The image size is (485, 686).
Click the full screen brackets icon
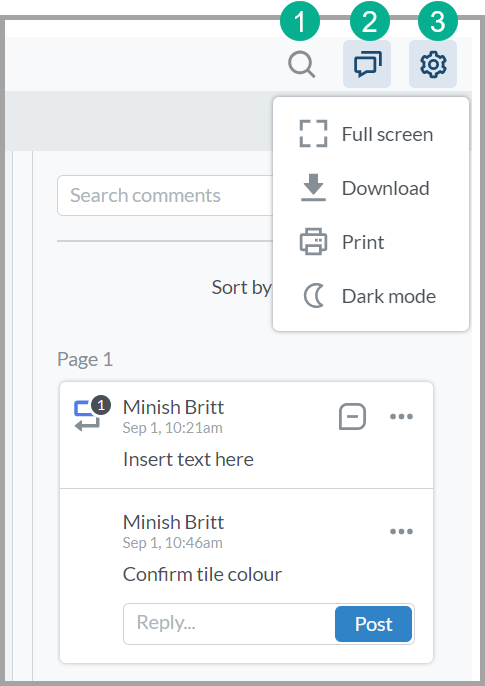tap(313, 133)
